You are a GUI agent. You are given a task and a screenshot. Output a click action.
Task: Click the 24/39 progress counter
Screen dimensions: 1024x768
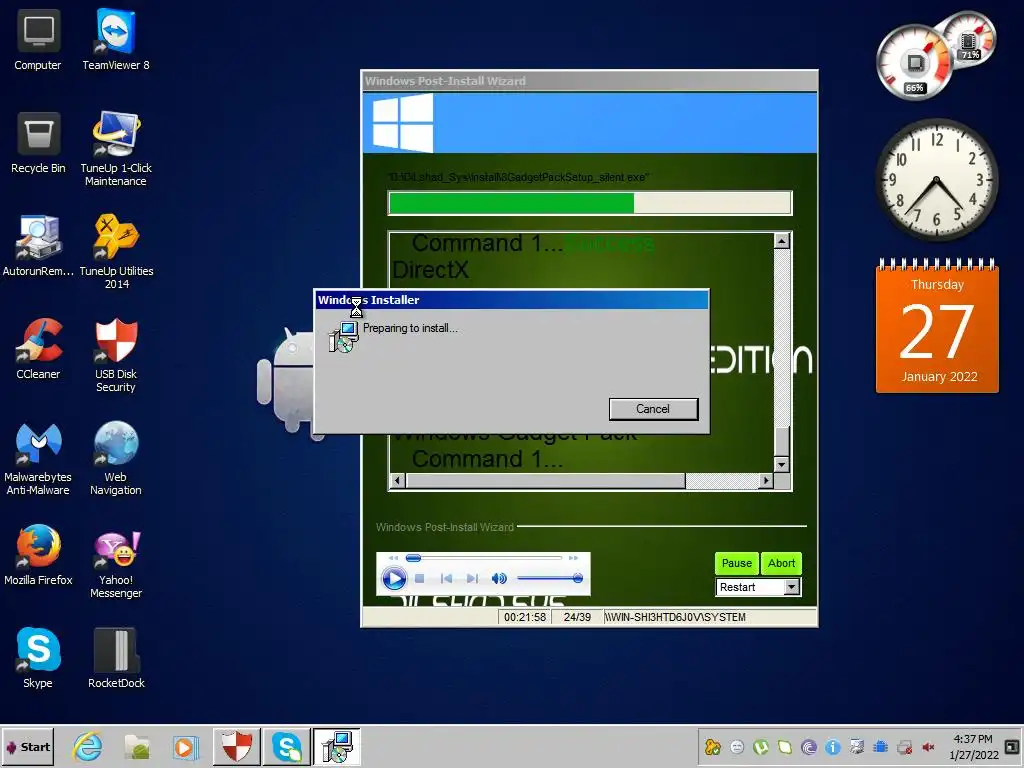(577, 617)
